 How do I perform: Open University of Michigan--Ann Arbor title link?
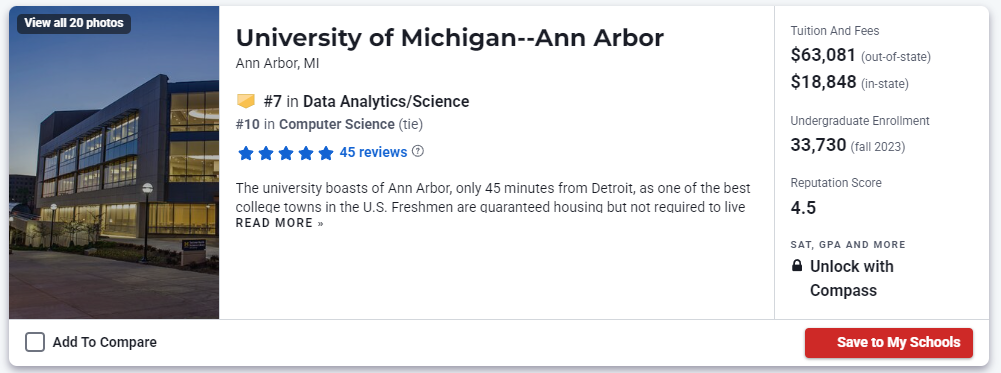pyautogui.click(x=449, y=38)
